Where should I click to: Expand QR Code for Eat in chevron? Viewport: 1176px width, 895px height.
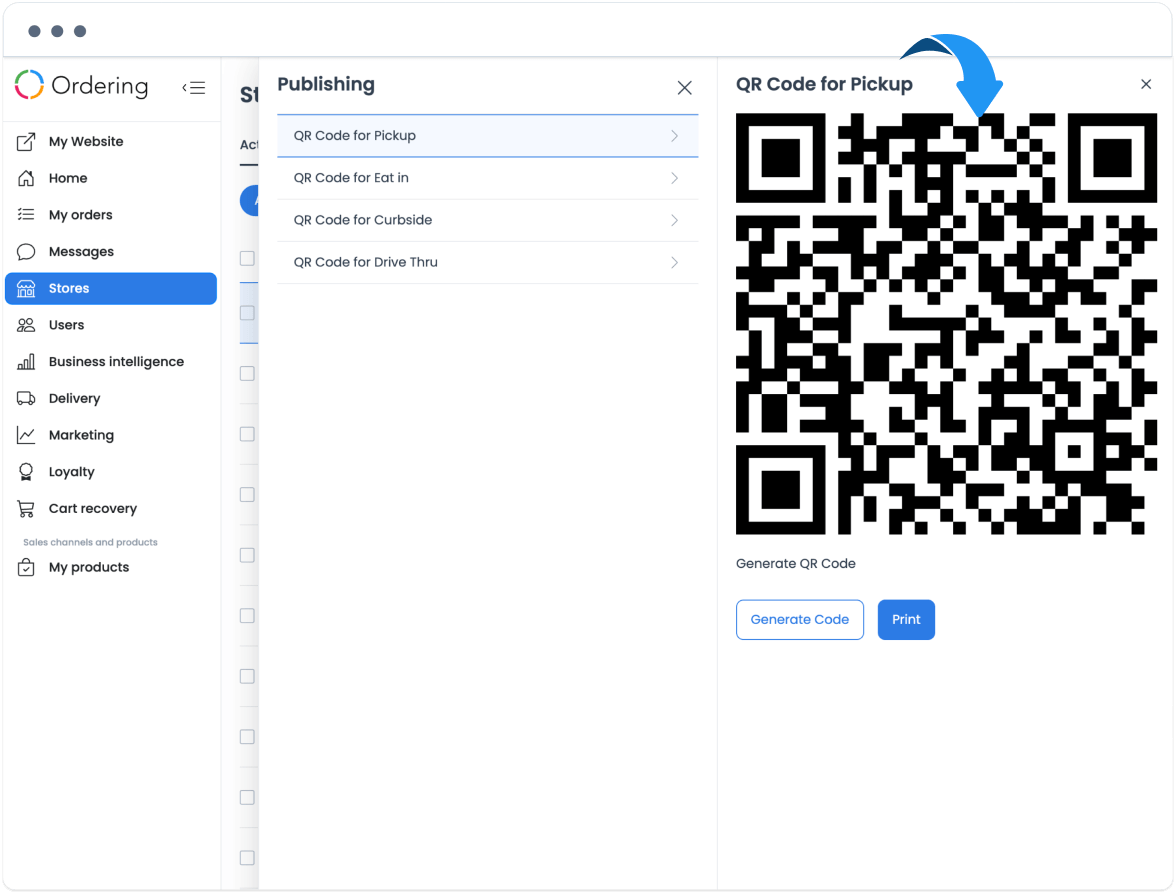(674, 178)
